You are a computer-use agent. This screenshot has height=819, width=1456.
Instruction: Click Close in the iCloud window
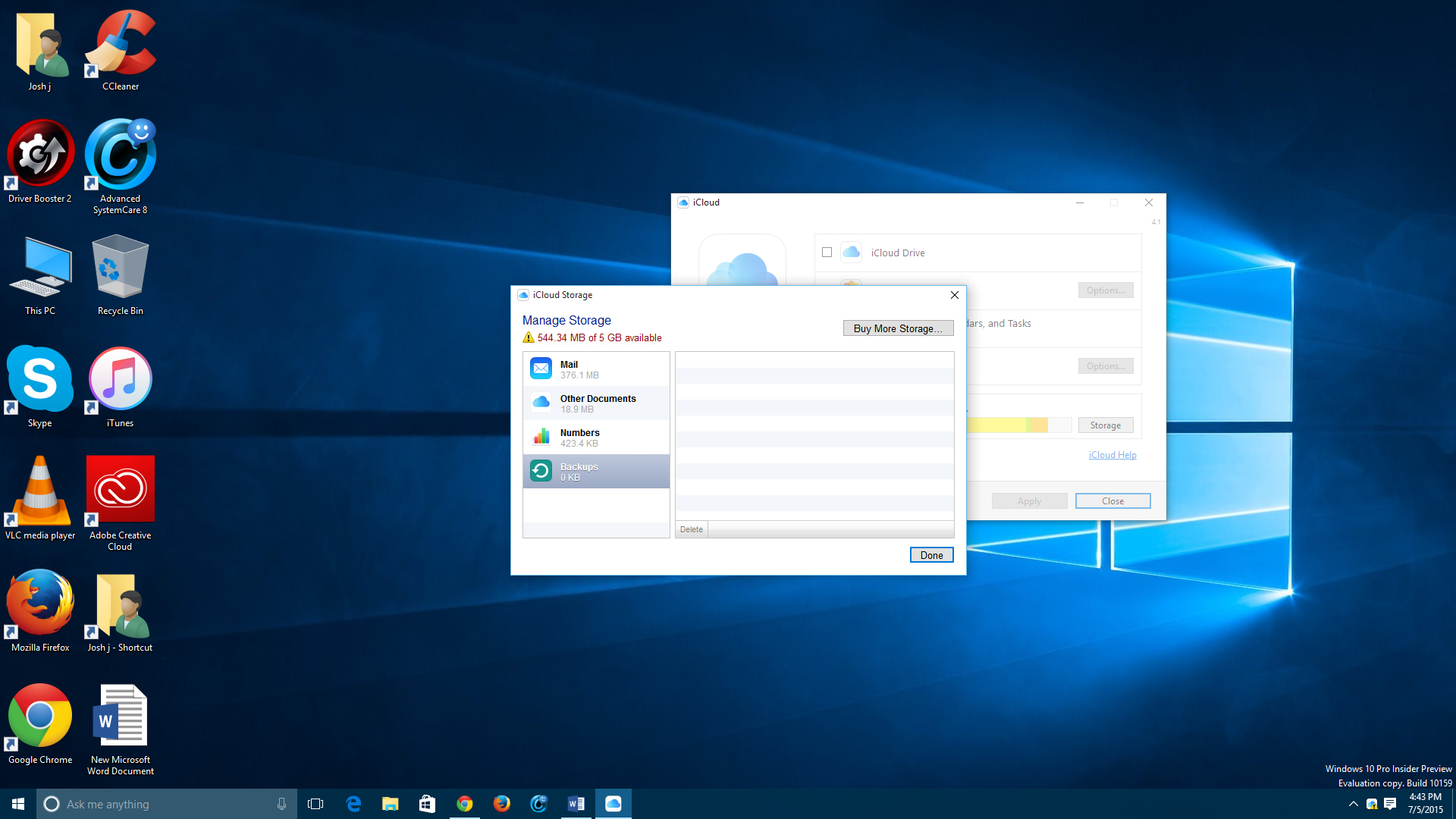click(x=1112, y=501)
